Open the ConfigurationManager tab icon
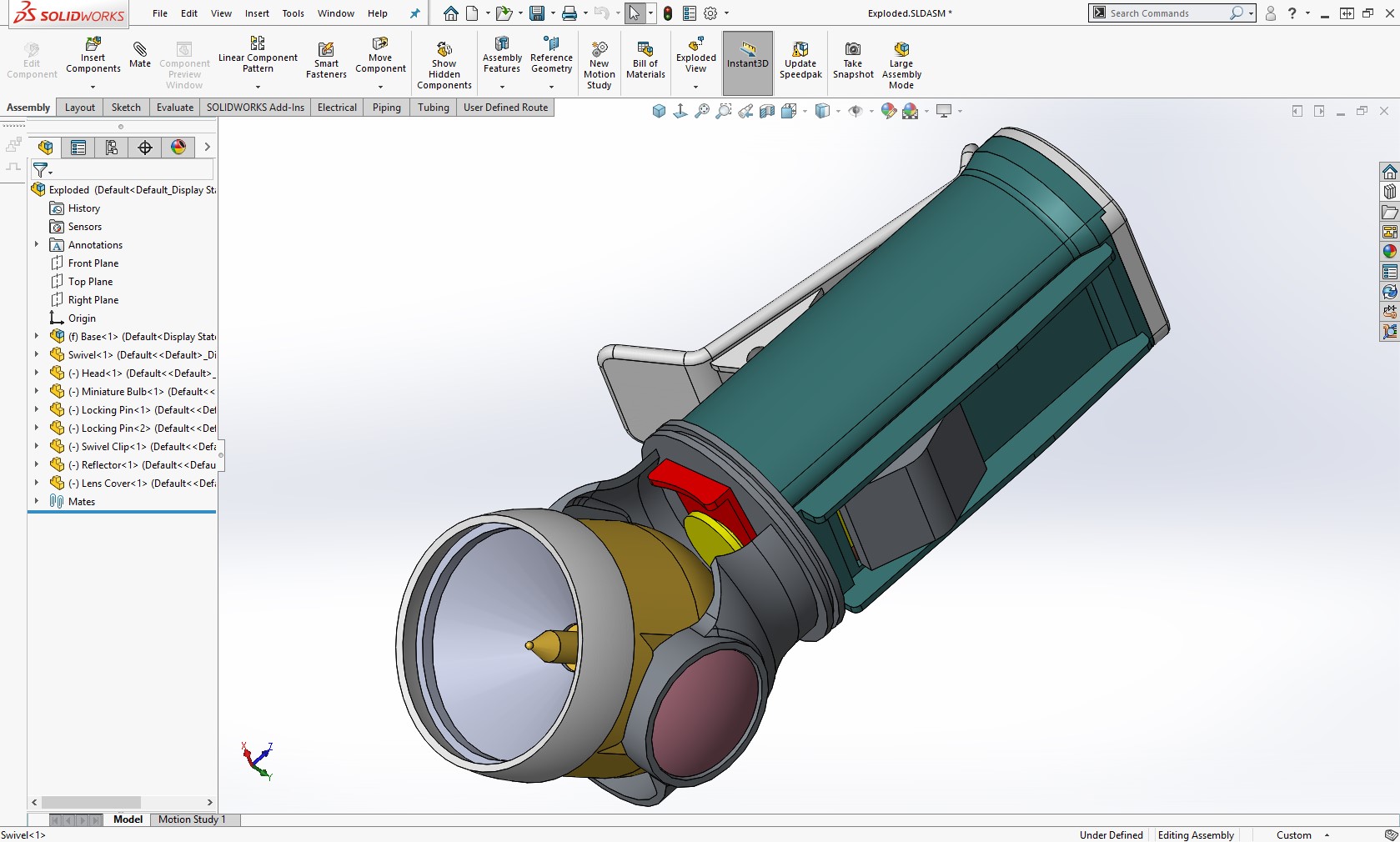 [112, 148]
